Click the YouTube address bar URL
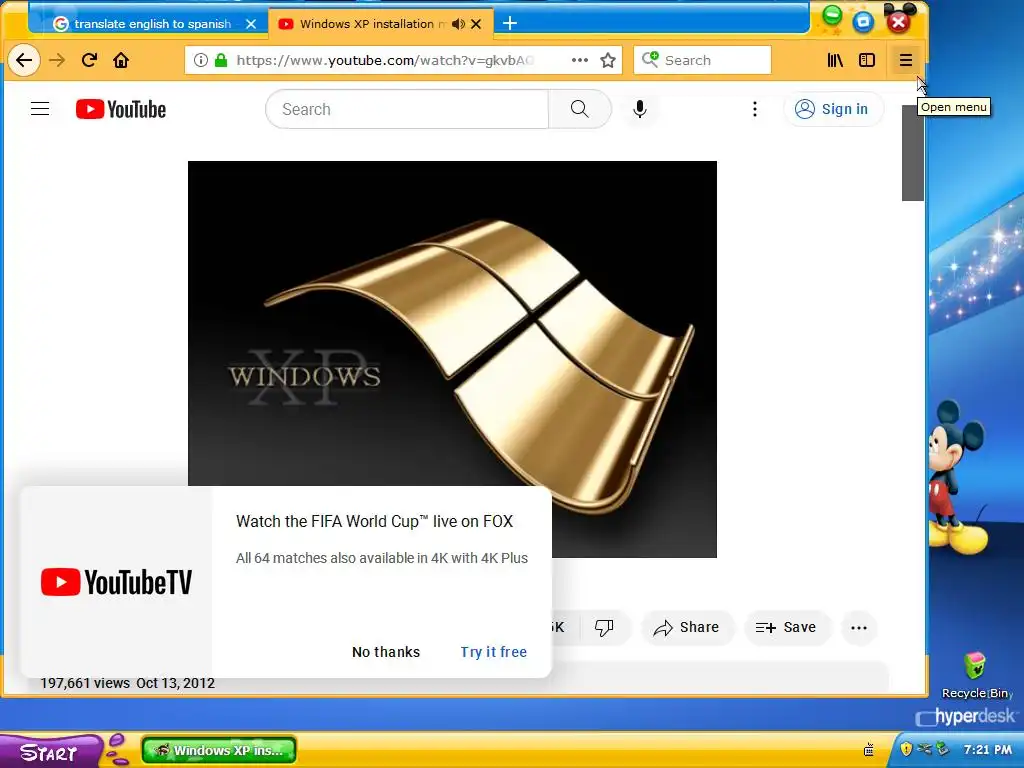The width and height of the screenshot is (1024, 768). 385,60
